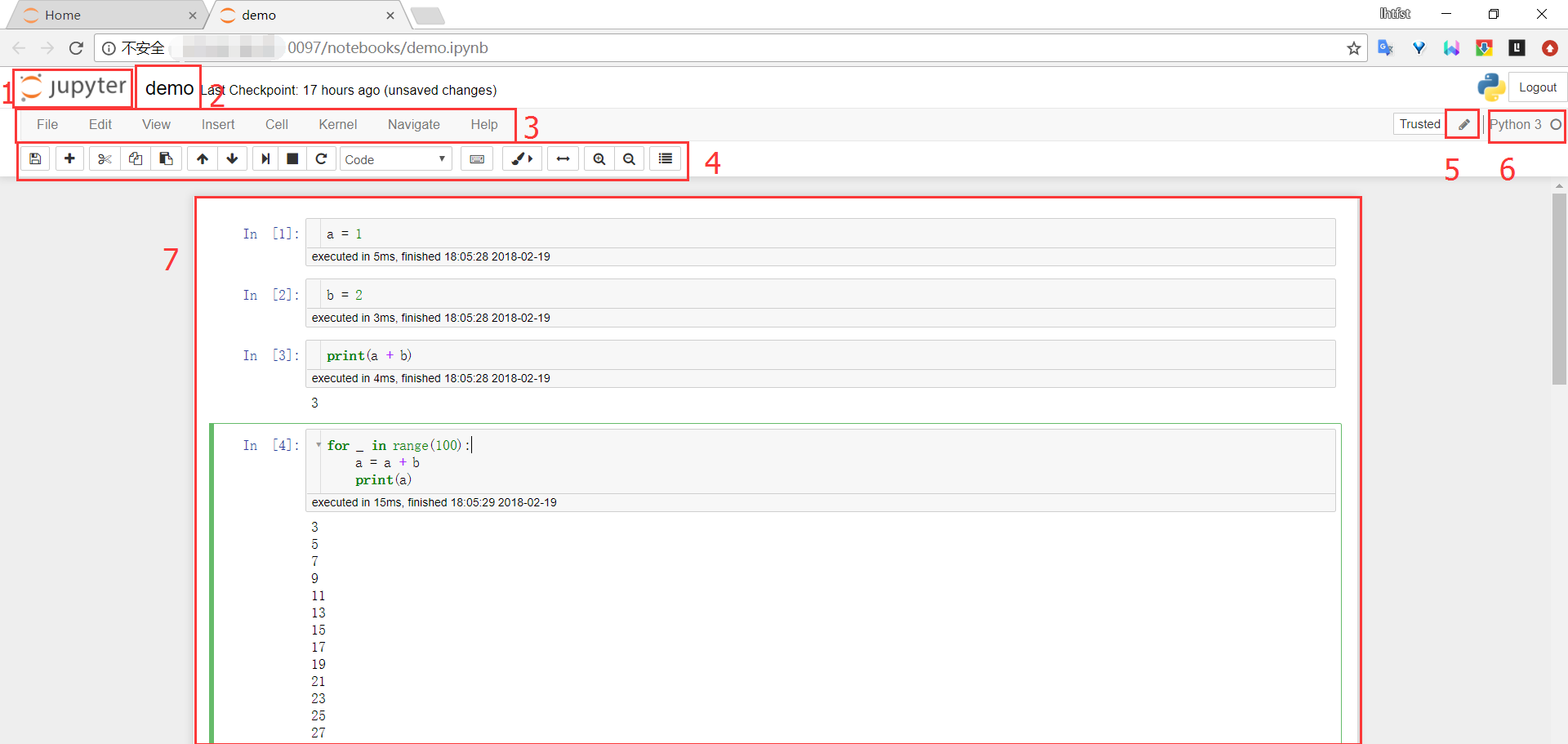The image size is (1568, 744).
Task: Close the demo browser tab
Action: pos(390,15)
